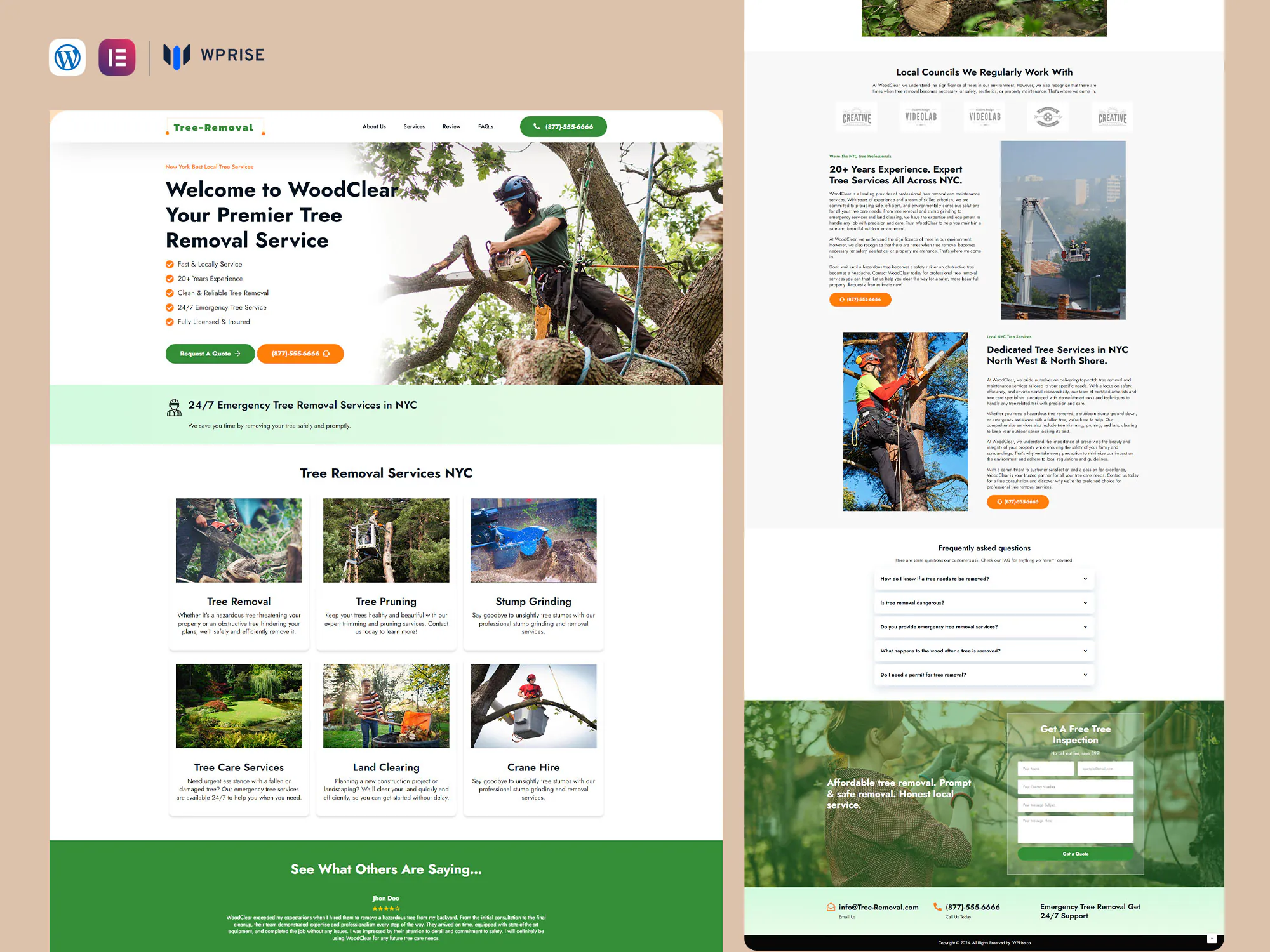Expand the 'Is tree removal dangerous?' FAQ item
This screenshot has height=952, width=1270.
(984, 602)
